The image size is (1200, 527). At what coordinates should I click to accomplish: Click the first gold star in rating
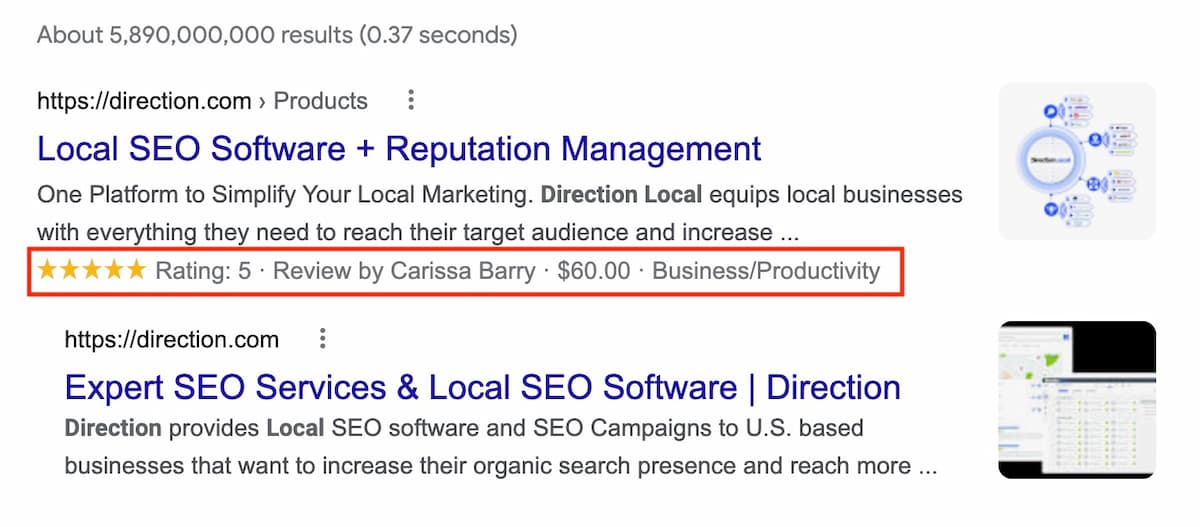[48, 270]
